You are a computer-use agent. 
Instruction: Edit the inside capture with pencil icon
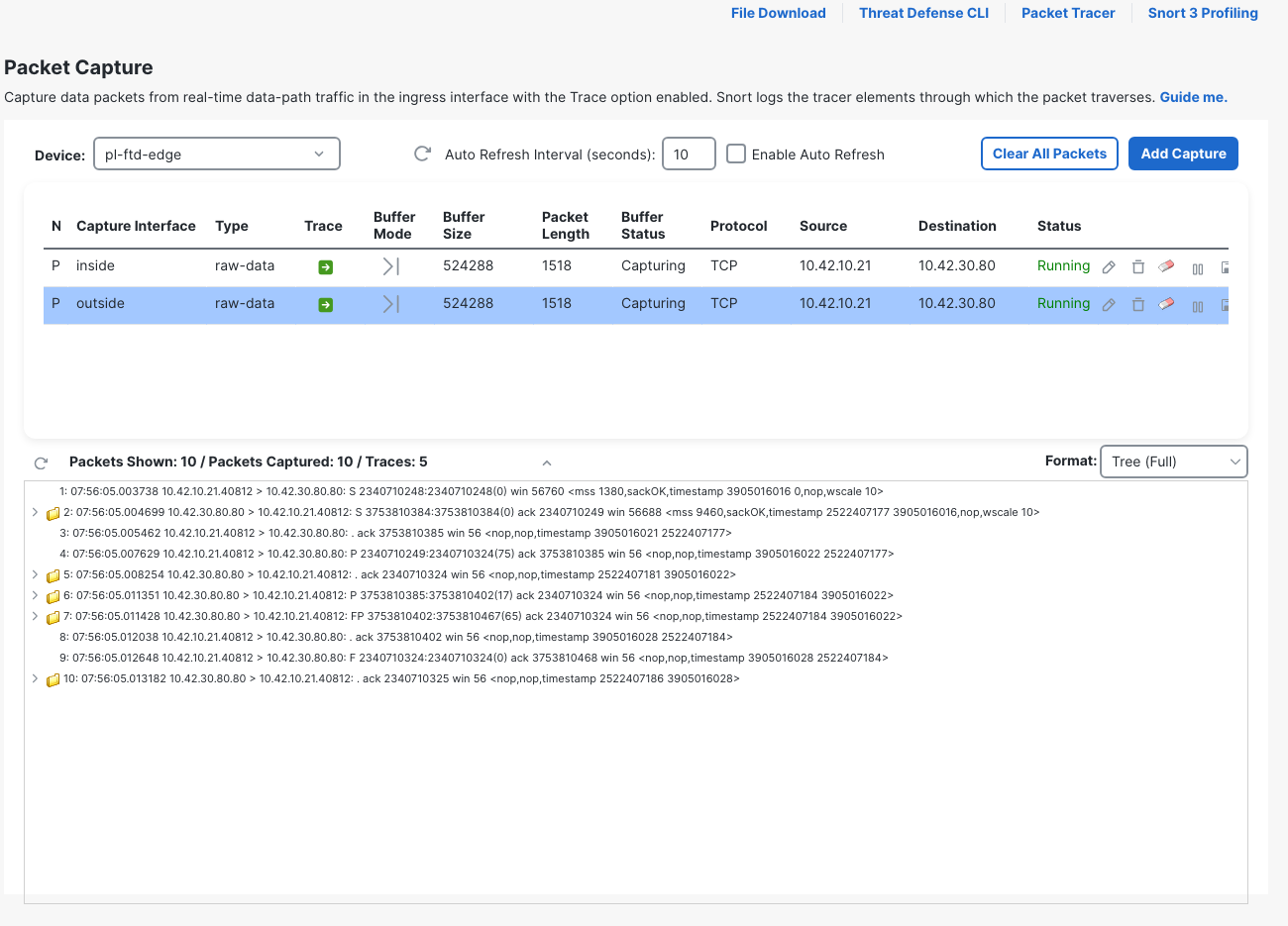pos(1109,267)
